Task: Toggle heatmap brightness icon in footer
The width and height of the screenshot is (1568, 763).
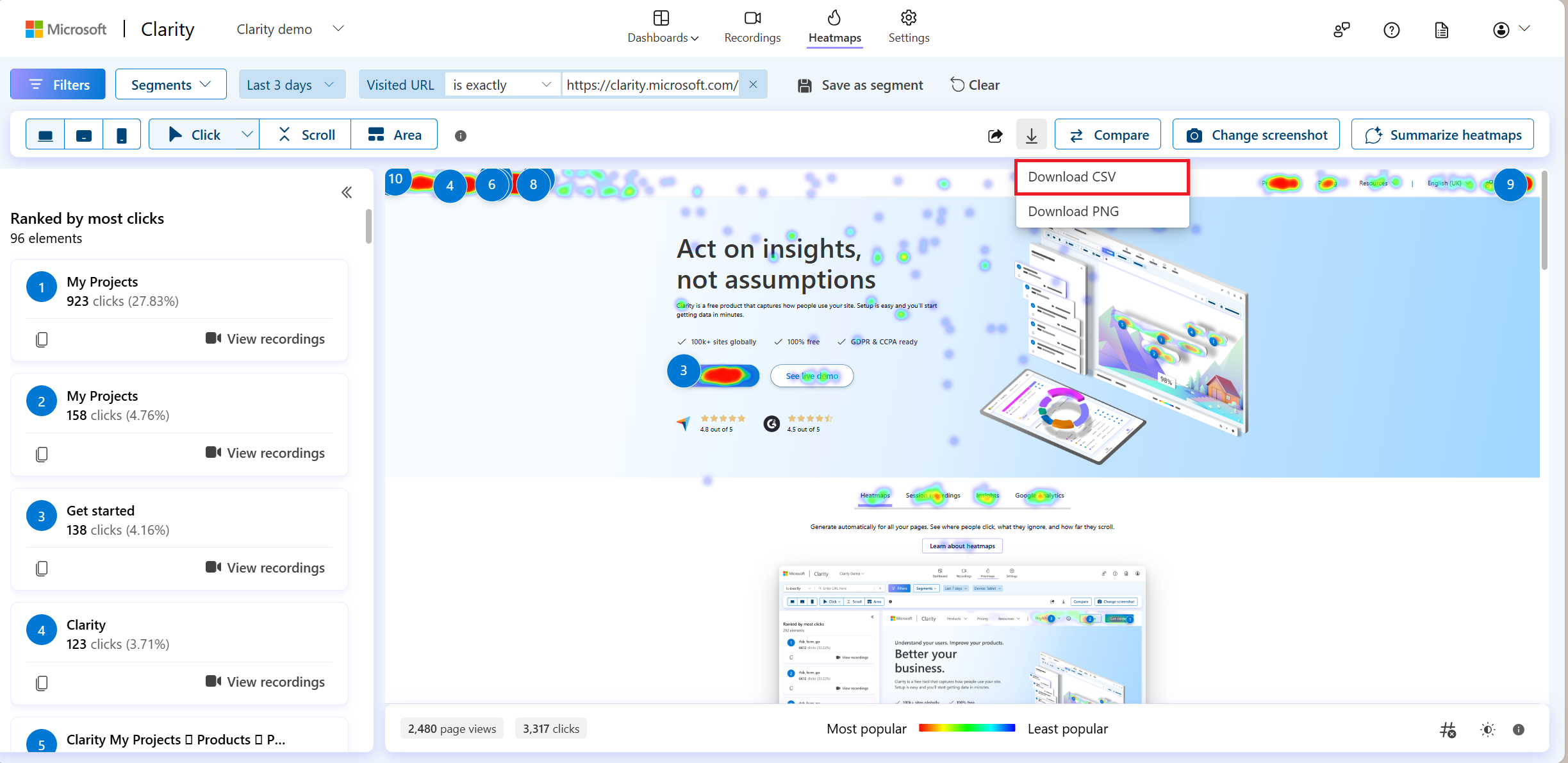Action: (1488, 730)
